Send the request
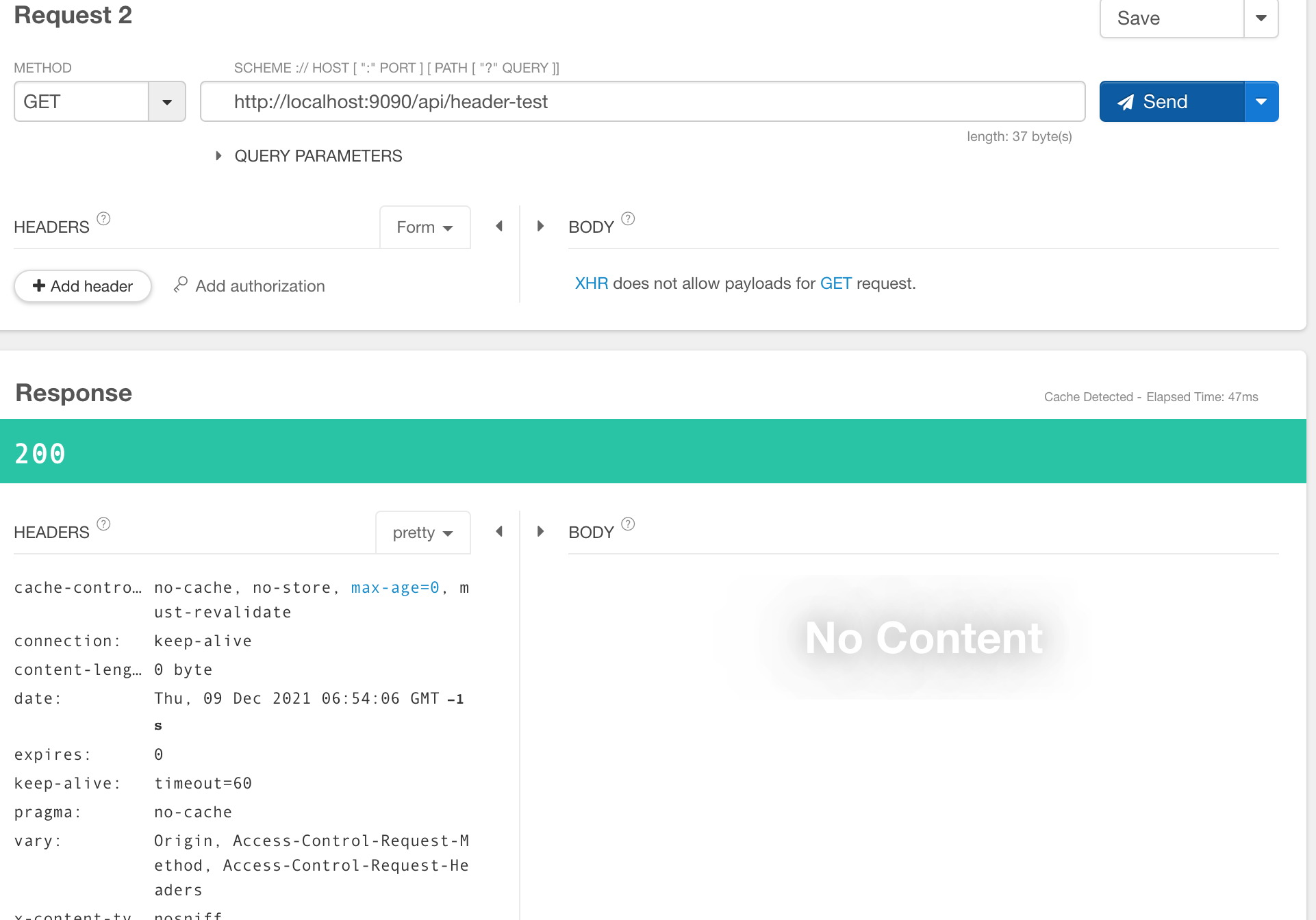The height and width of the screenshot is (920, 1316). 1171,102
